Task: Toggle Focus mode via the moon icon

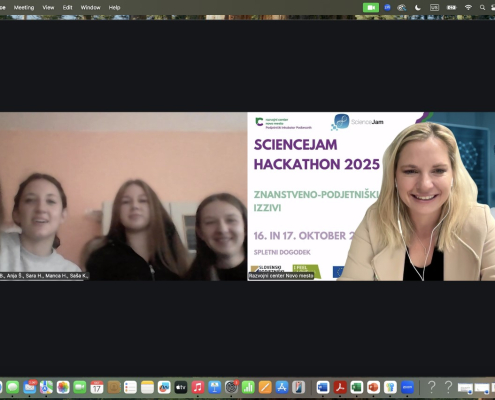Action: pos(418,7)
